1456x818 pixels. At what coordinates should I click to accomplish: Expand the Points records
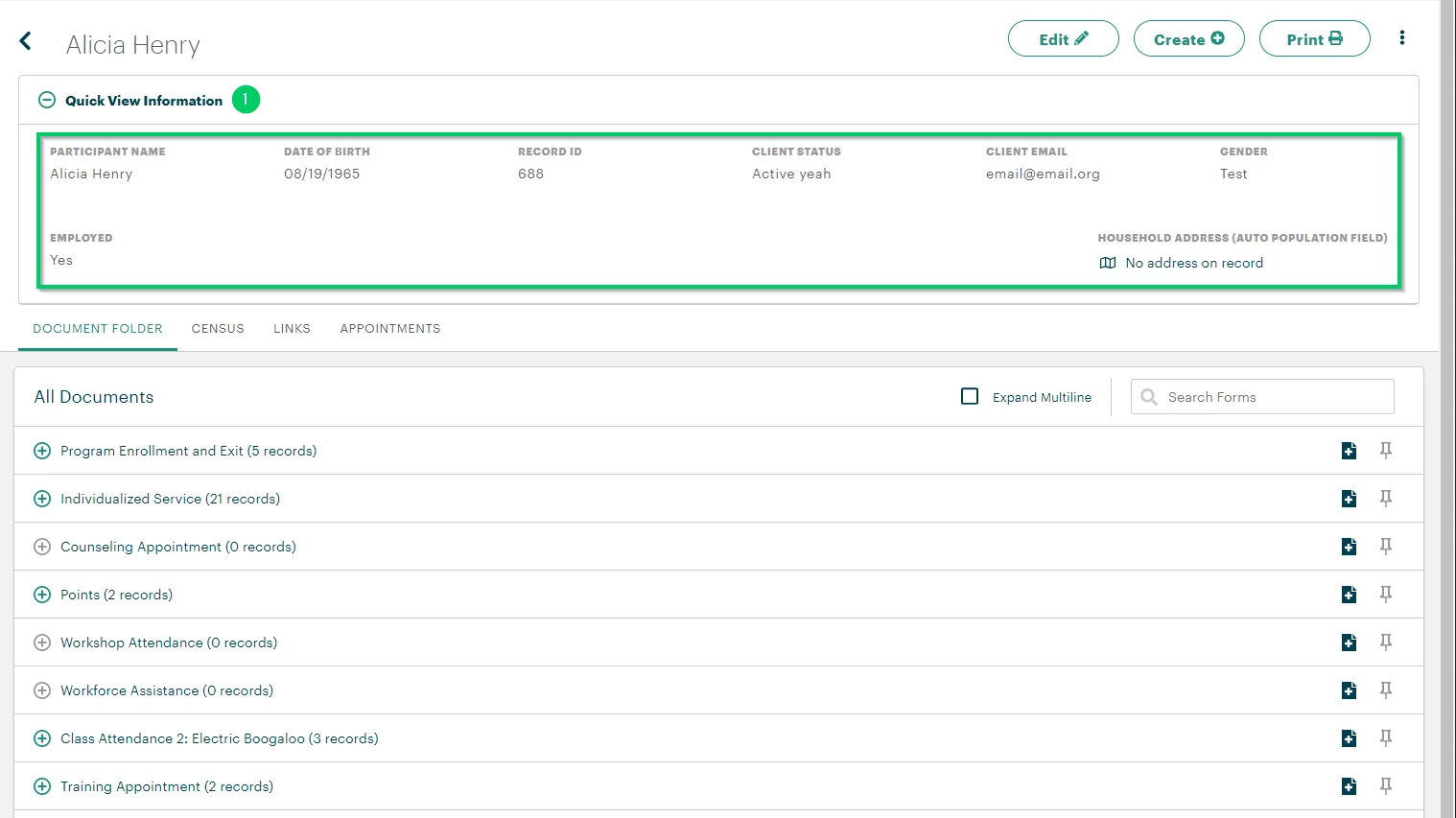click(42, 595)
